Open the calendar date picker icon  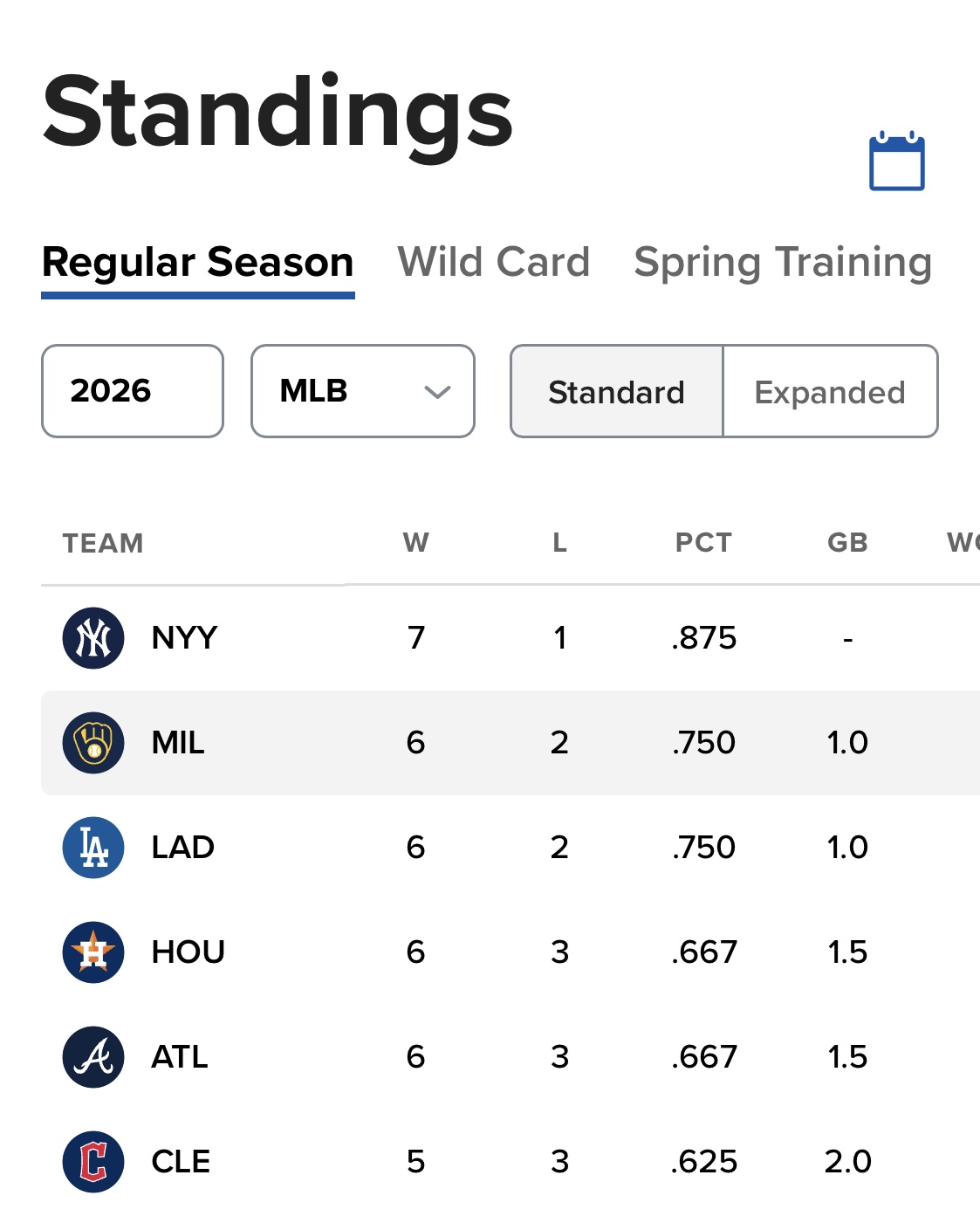(x=896, y=161)
